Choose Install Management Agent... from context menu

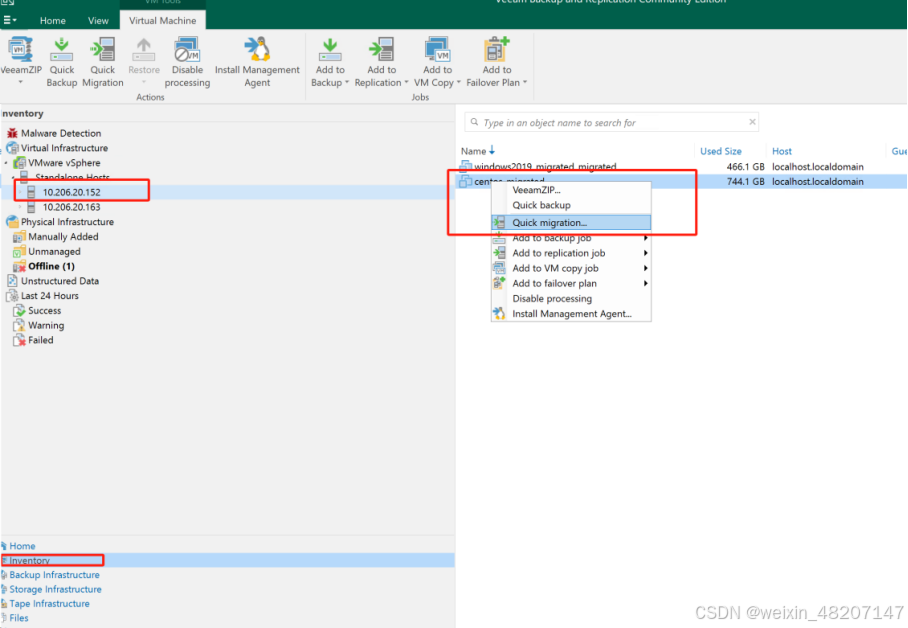571,313
